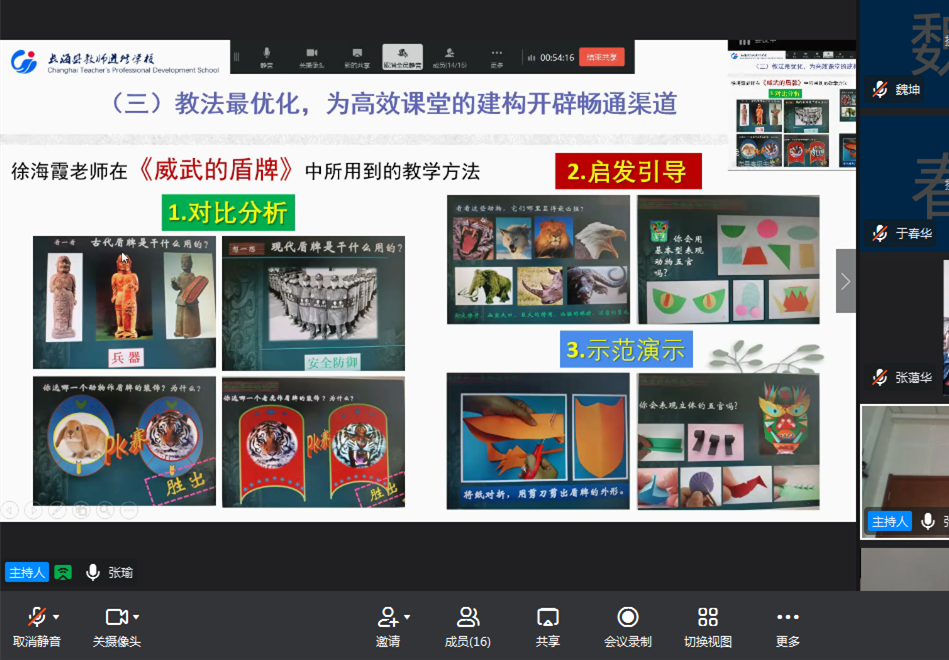The image size is (949, 660).
Task: Toggle the 关摄像头 camera icon in bottom bar
Action: point(116,617)
